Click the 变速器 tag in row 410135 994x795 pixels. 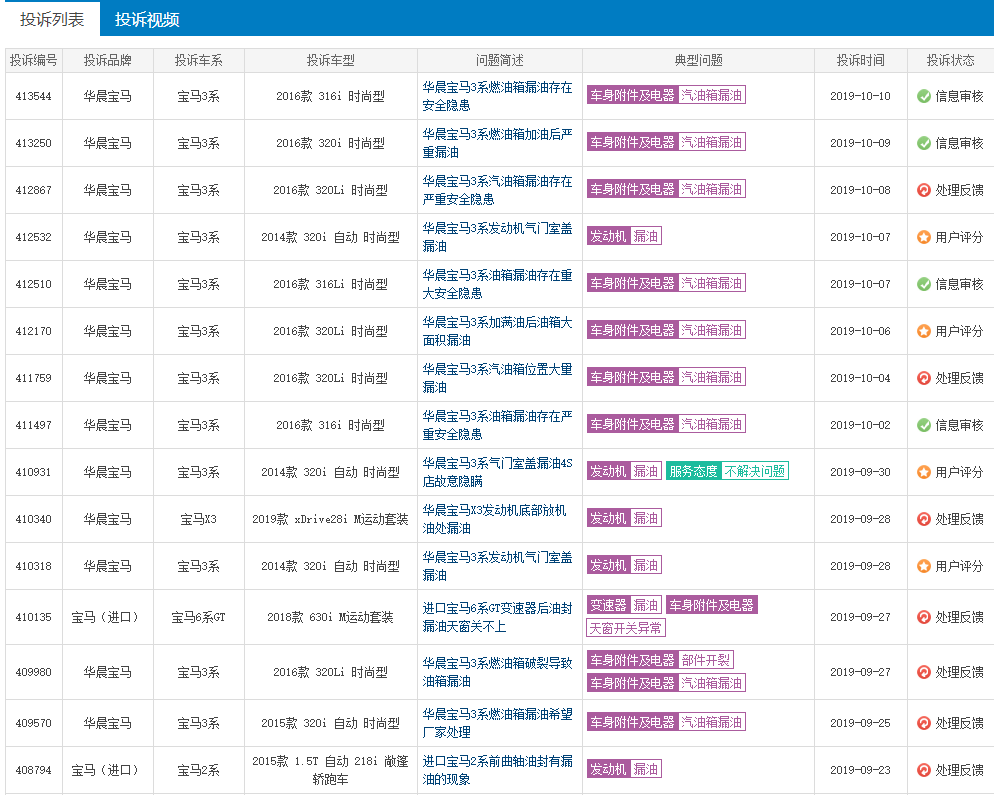coord(608,605)
